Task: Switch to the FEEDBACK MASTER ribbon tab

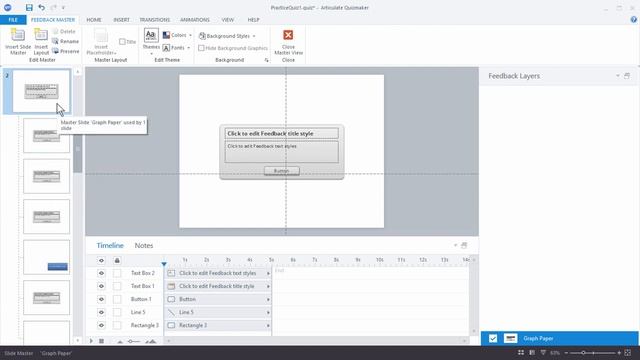Action: coord(53,20)
